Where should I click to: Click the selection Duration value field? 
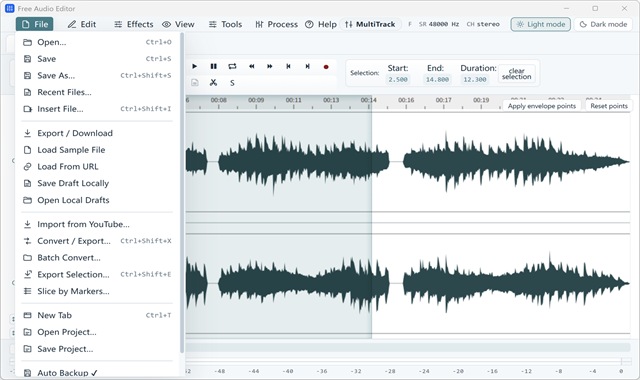(475, 80)
